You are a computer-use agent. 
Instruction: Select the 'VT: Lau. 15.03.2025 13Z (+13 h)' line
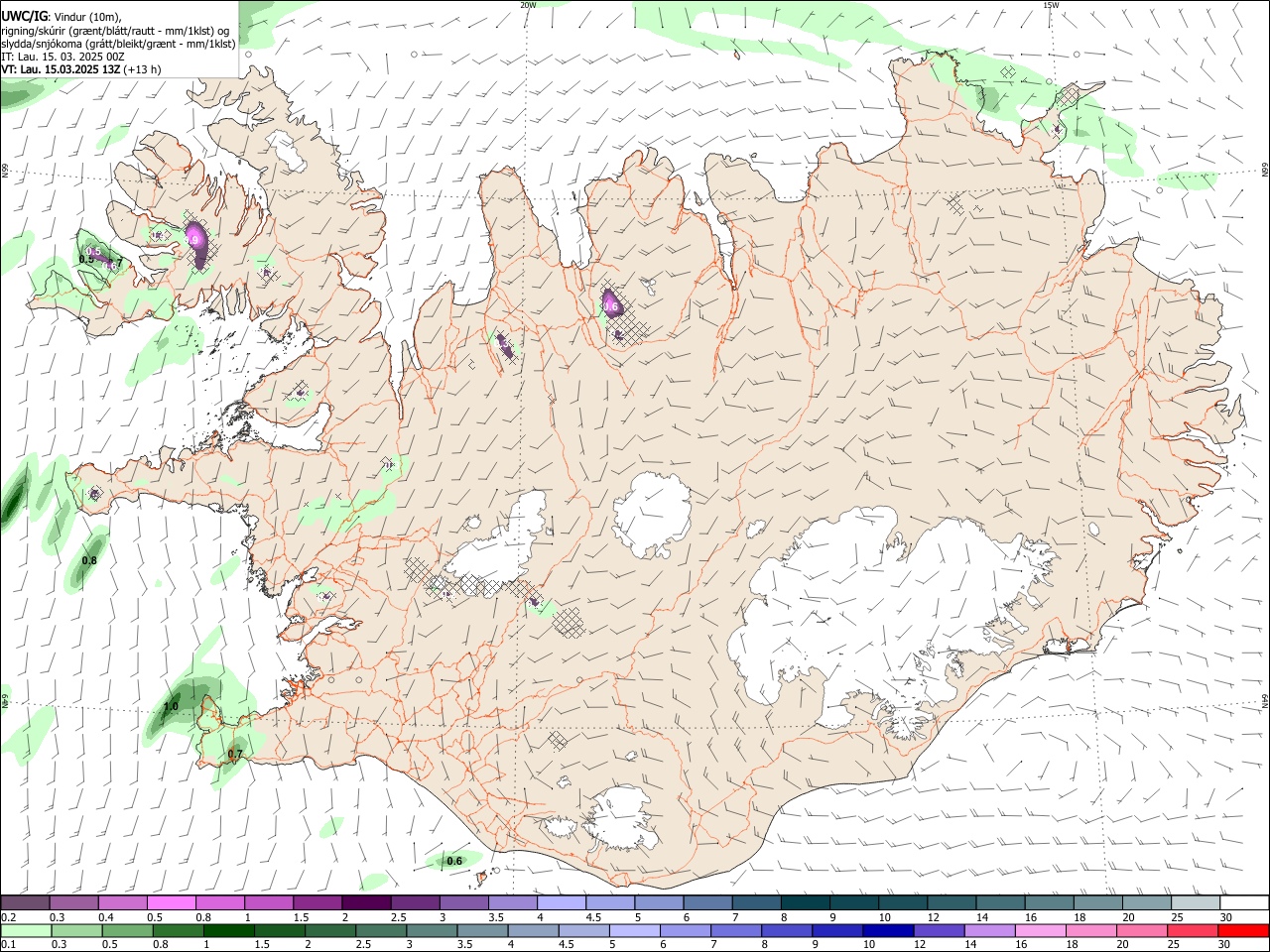80,69
